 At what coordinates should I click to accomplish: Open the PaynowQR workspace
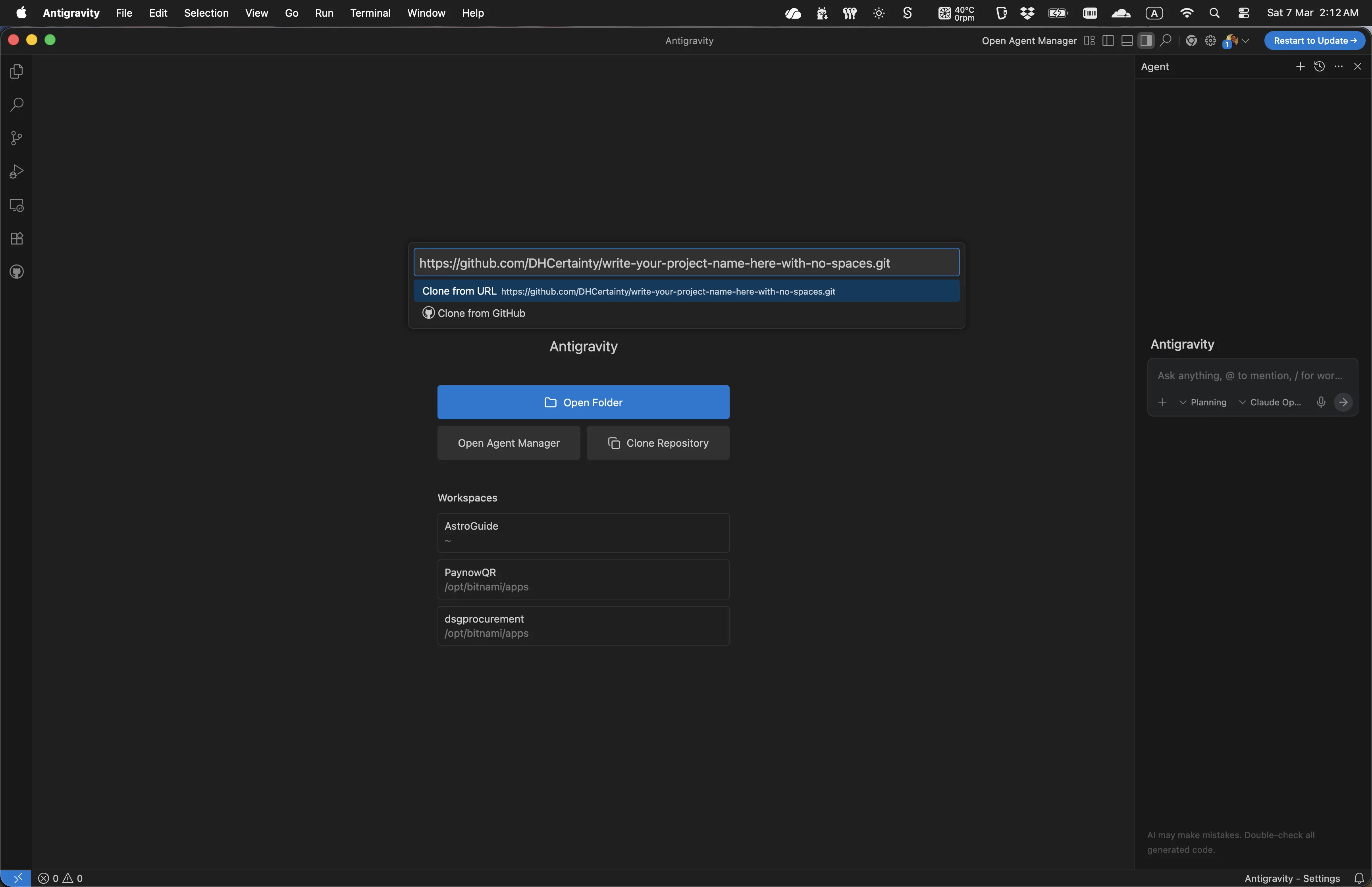pos(583,579)
